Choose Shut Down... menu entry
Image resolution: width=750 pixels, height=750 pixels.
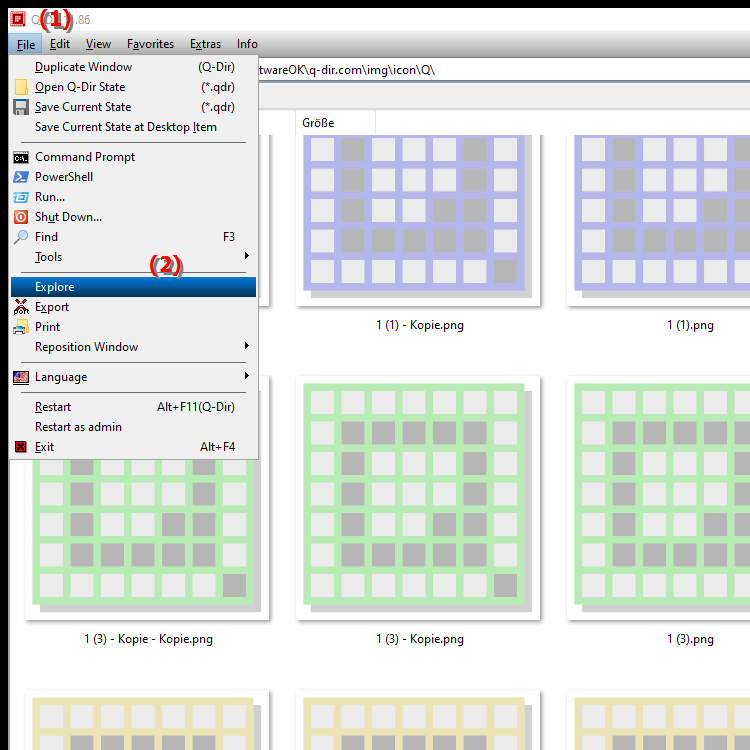133,217
